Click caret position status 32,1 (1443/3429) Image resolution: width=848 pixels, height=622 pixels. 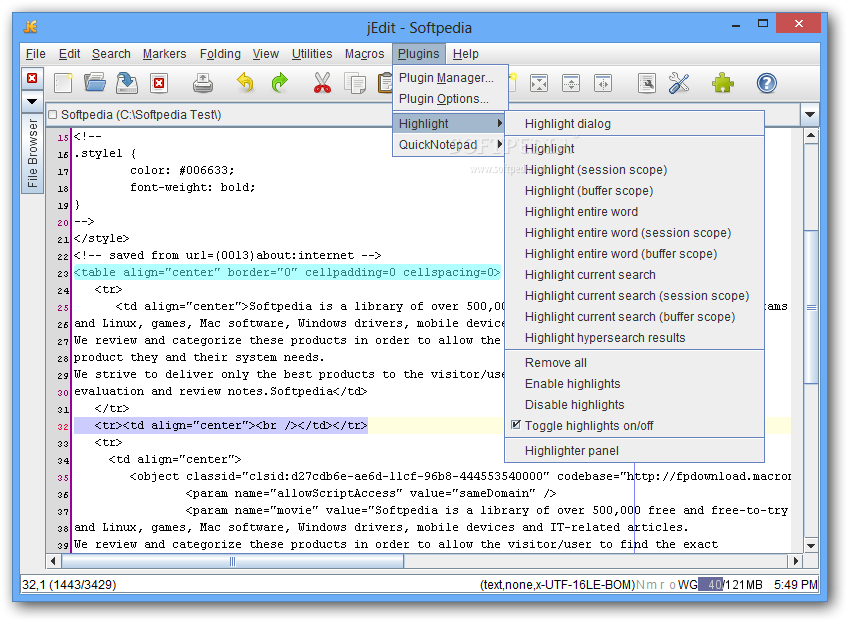point(69,585)
